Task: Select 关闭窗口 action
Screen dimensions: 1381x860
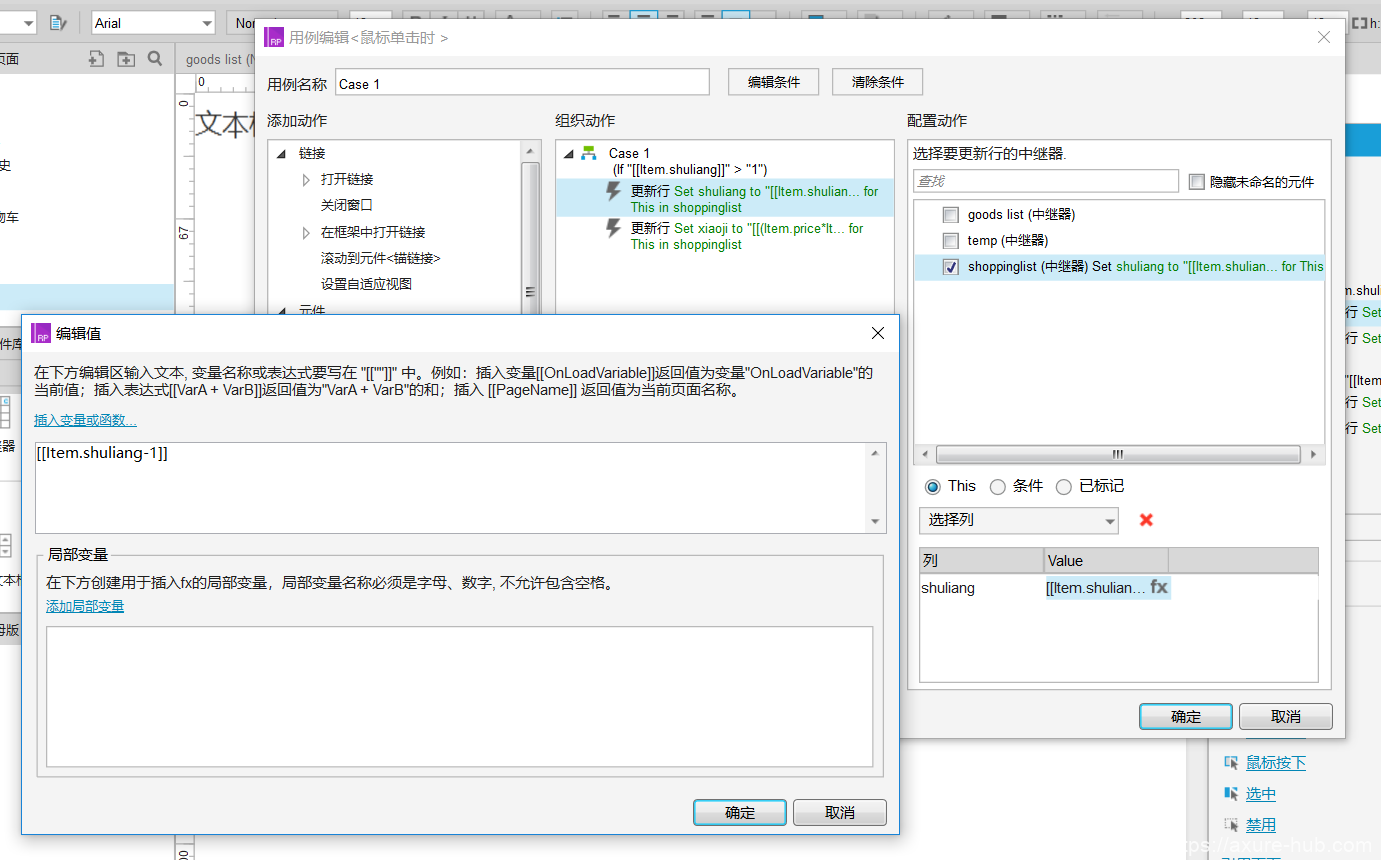Action: click(347, 205)
